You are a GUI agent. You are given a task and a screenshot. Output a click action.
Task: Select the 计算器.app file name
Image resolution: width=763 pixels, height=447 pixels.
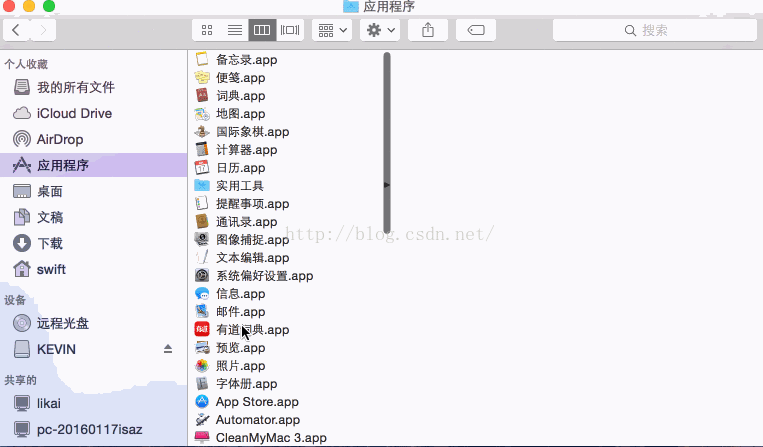coord(247,150)
